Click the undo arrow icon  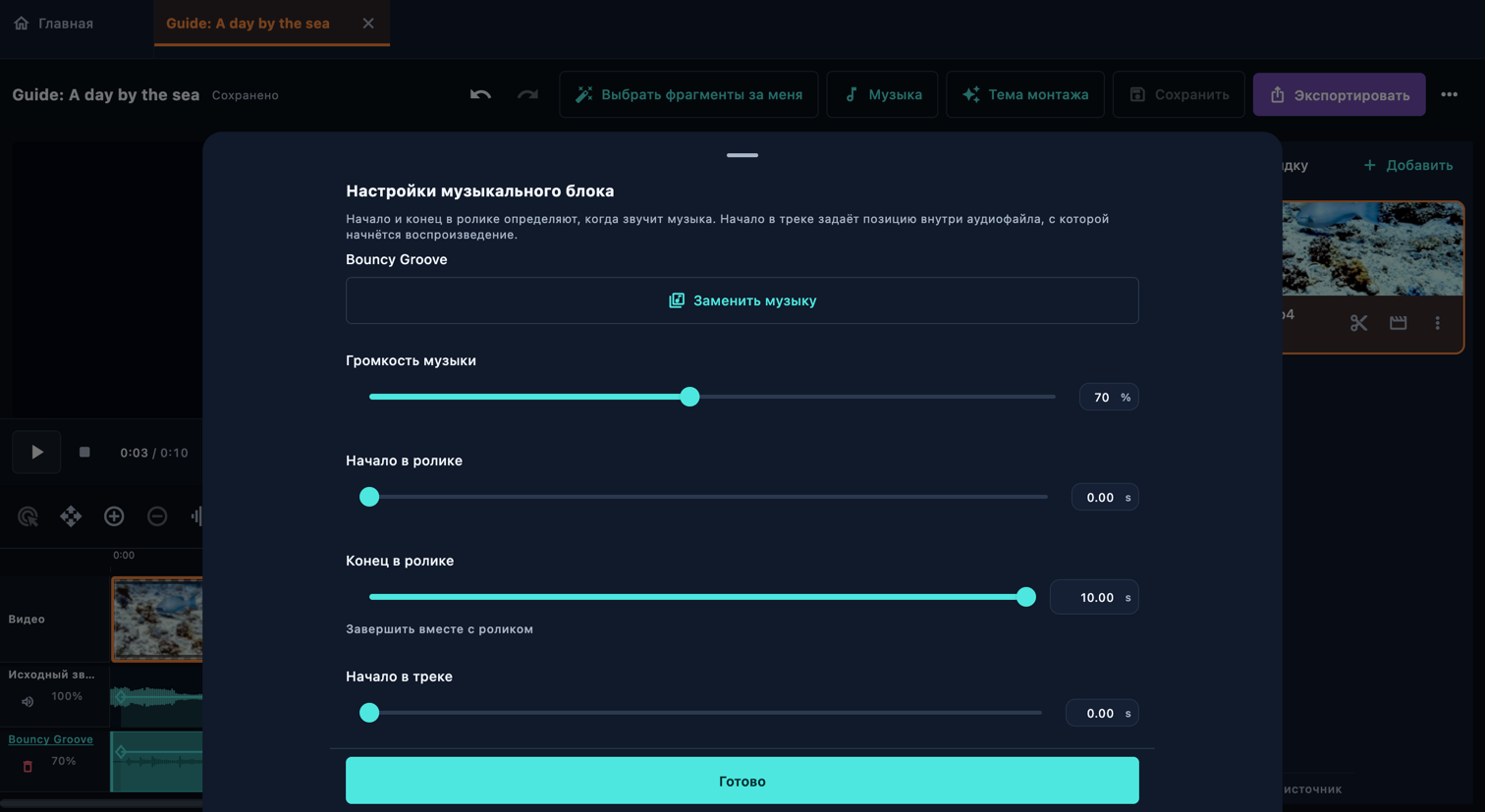(480, 94)
